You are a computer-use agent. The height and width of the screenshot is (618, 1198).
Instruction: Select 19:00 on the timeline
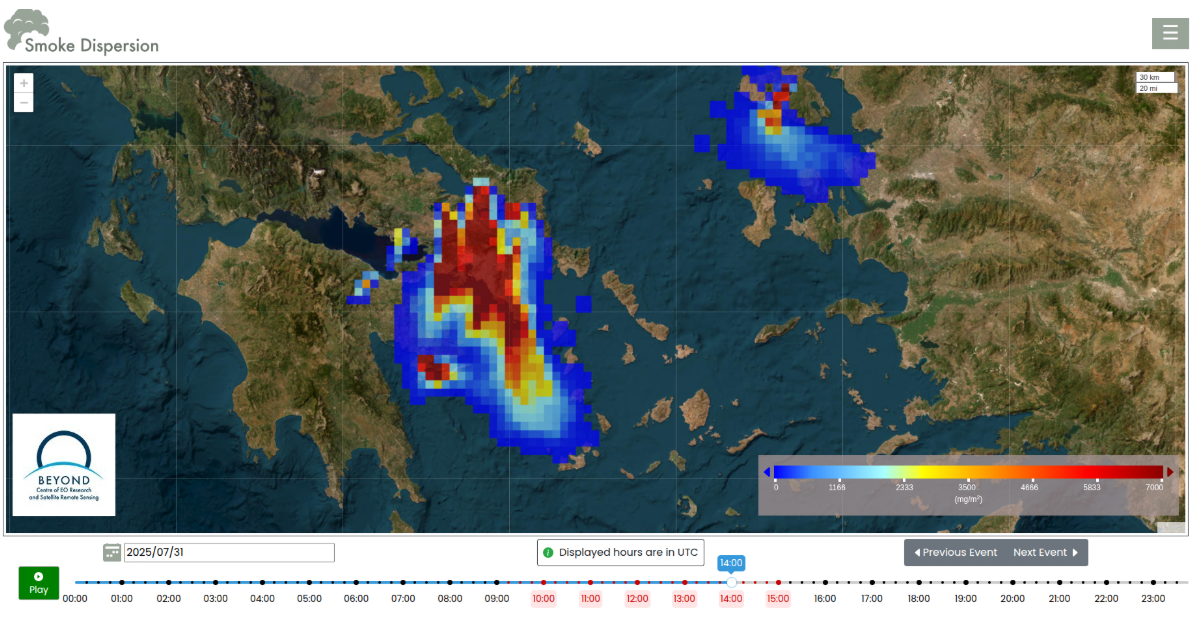point(965,598)
